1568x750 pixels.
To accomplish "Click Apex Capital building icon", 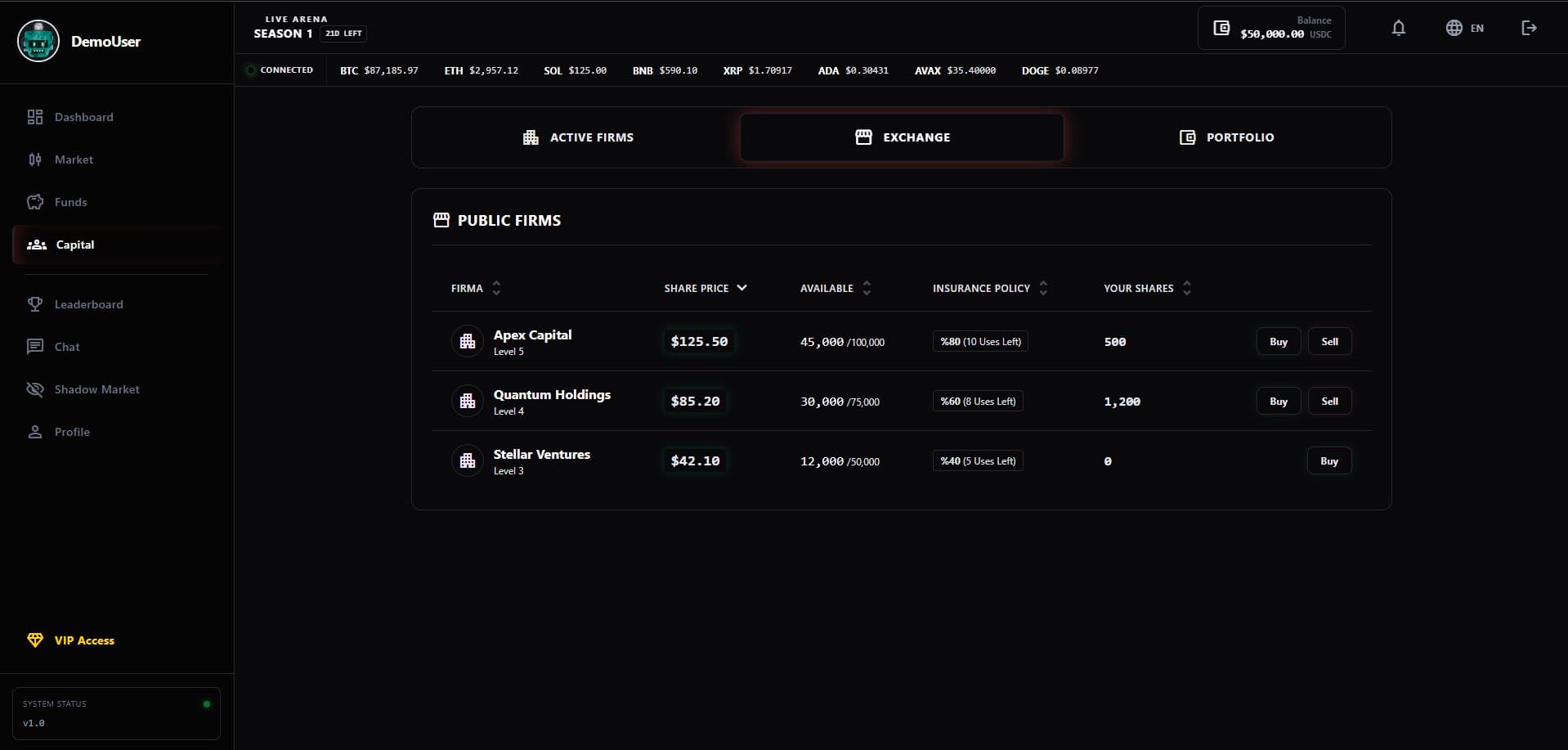I will click(468, 342).
